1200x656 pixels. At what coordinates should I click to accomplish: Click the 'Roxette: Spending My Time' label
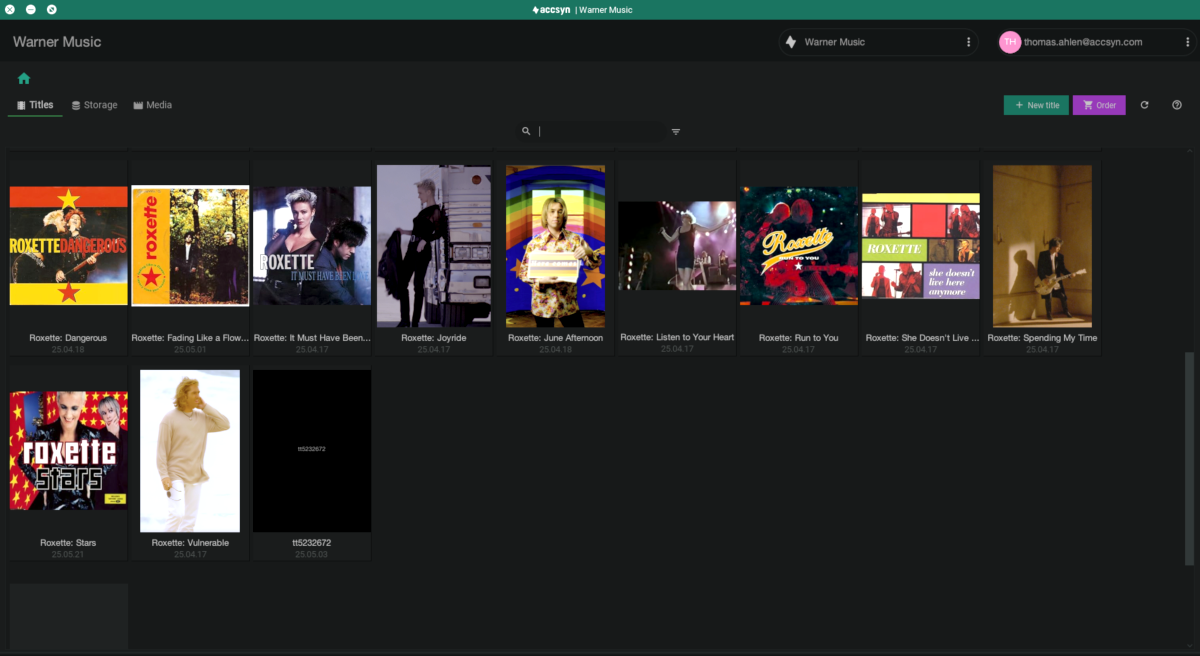pyautogui.click(x=1042, y=338)
